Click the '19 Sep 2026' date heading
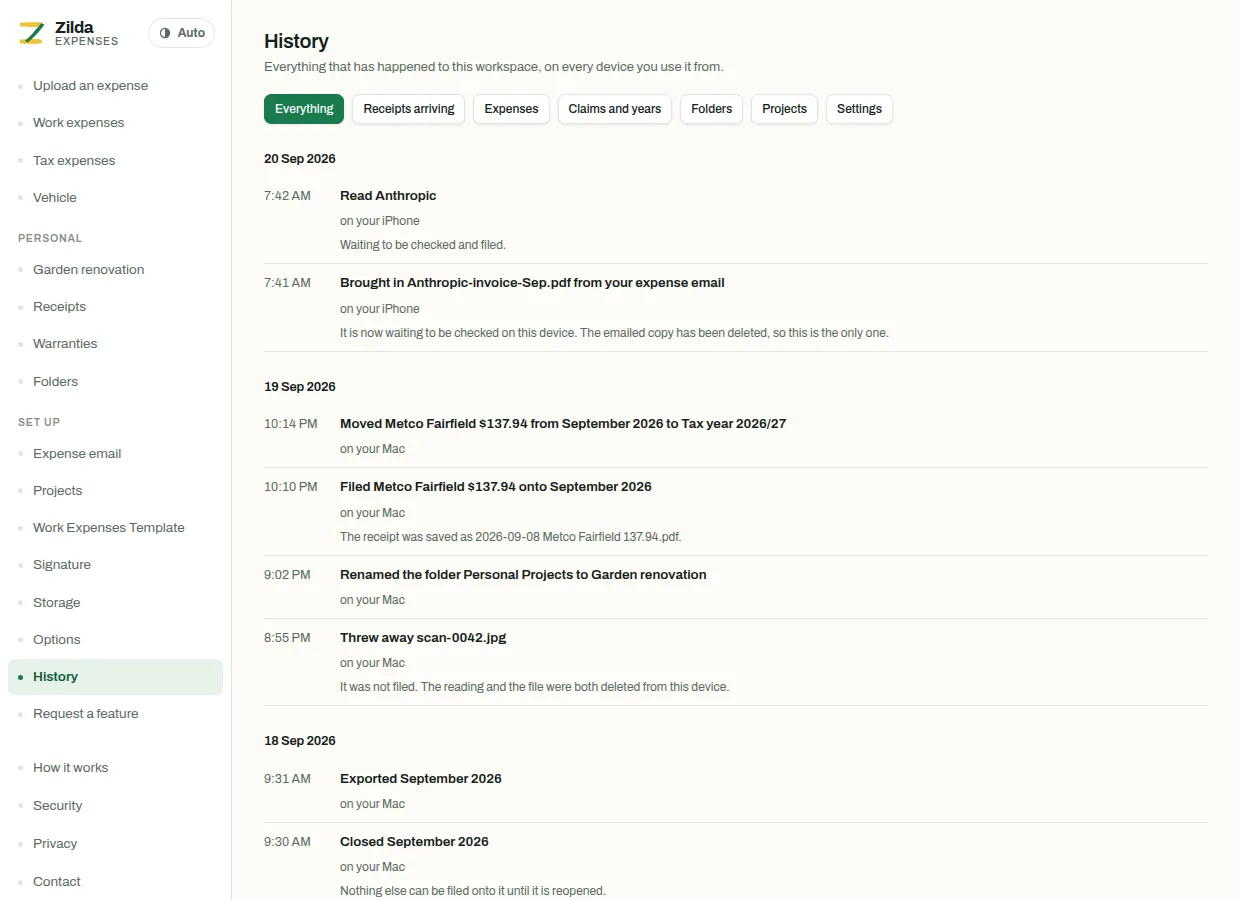1240x900 pixels. [300, 387]
